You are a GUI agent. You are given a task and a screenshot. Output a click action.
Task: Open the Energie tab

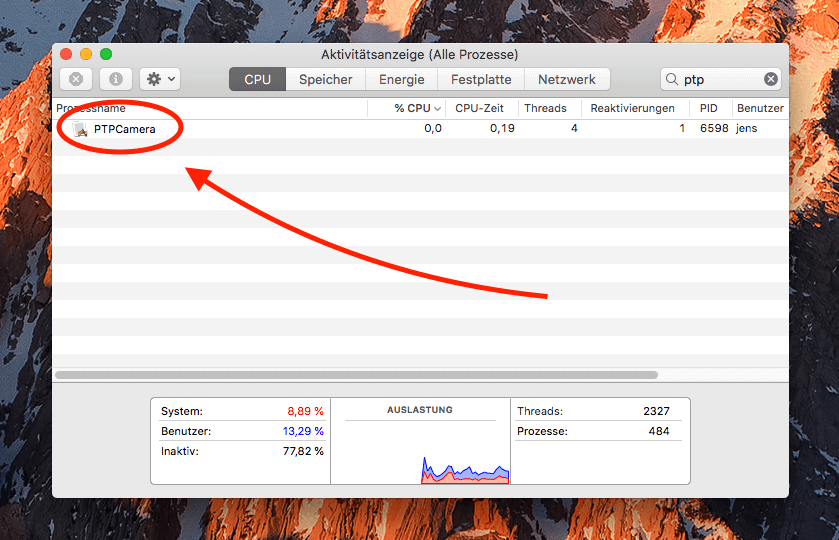tap(401, 79)
